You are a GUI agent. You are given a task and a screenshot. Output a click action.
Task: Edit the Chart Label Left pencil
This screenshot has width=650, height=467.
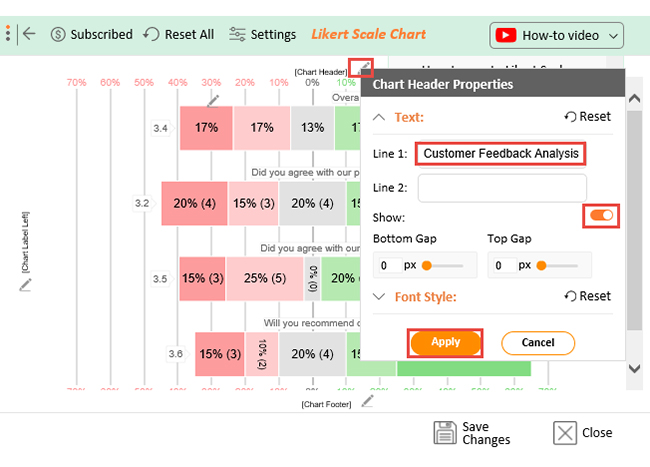point(25,285)
